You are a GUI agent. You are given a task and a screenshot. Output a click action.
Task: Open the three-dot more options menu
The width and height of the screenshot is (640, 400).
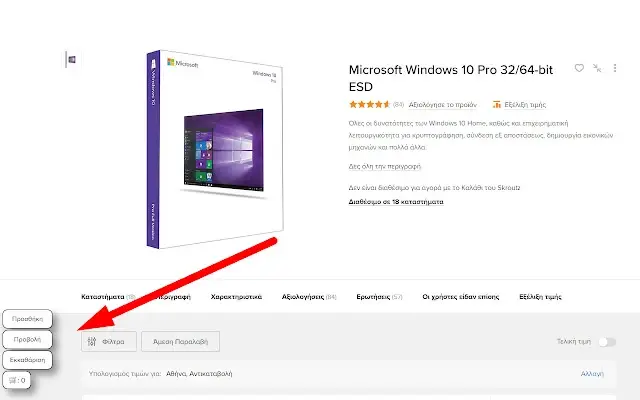(615, 68)
